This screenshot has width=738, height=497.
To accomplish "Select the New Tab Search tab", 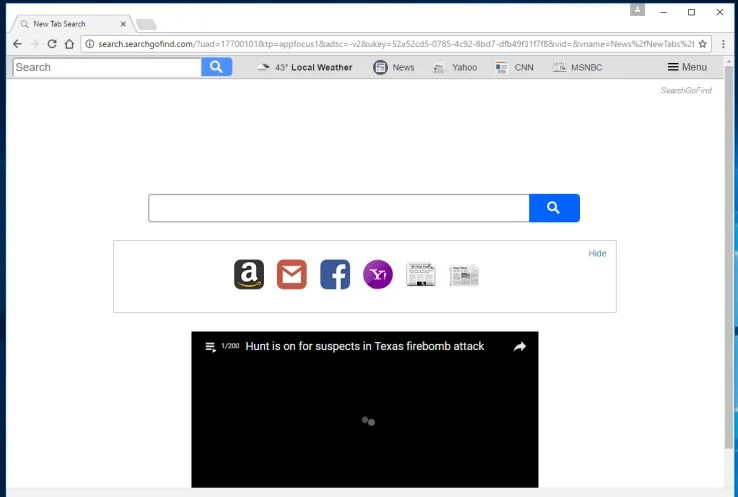I will [71, 24].
